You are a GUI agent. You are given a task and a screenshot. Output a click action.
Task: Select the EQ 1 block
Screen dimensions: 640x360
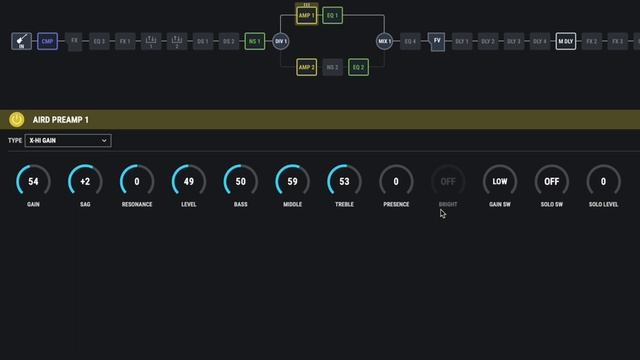coord(332,16)
